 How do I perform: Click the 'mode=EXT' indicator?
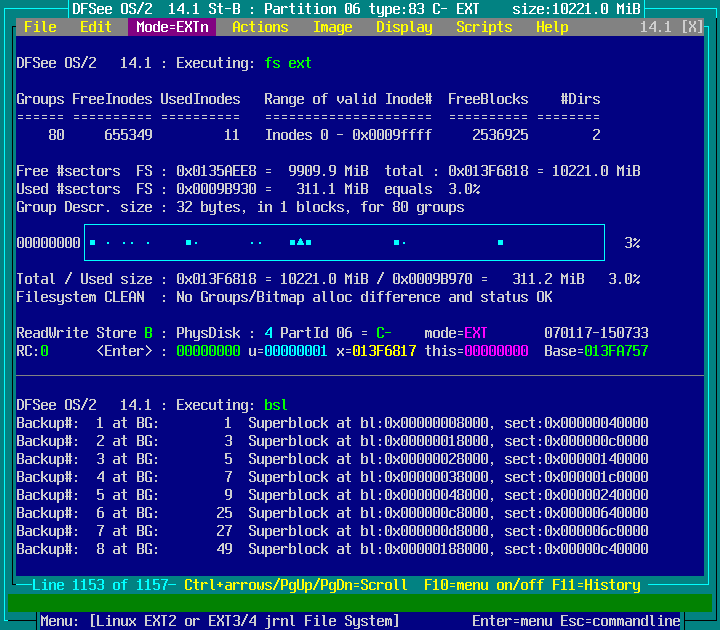(456, 333)
